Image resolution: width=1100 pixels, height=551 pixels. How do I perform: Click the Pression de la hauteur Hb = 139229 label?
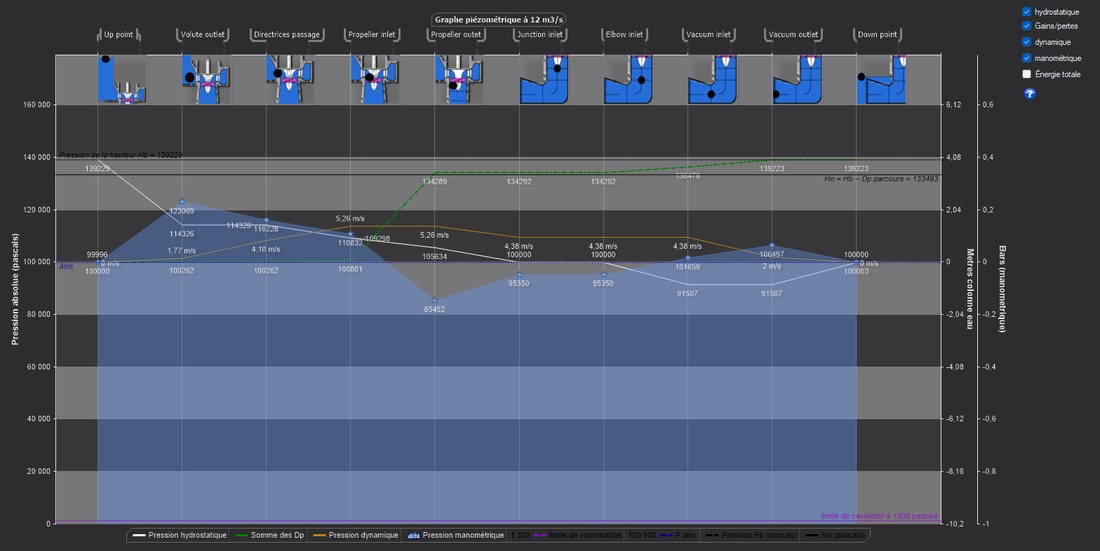pos(121,154)
